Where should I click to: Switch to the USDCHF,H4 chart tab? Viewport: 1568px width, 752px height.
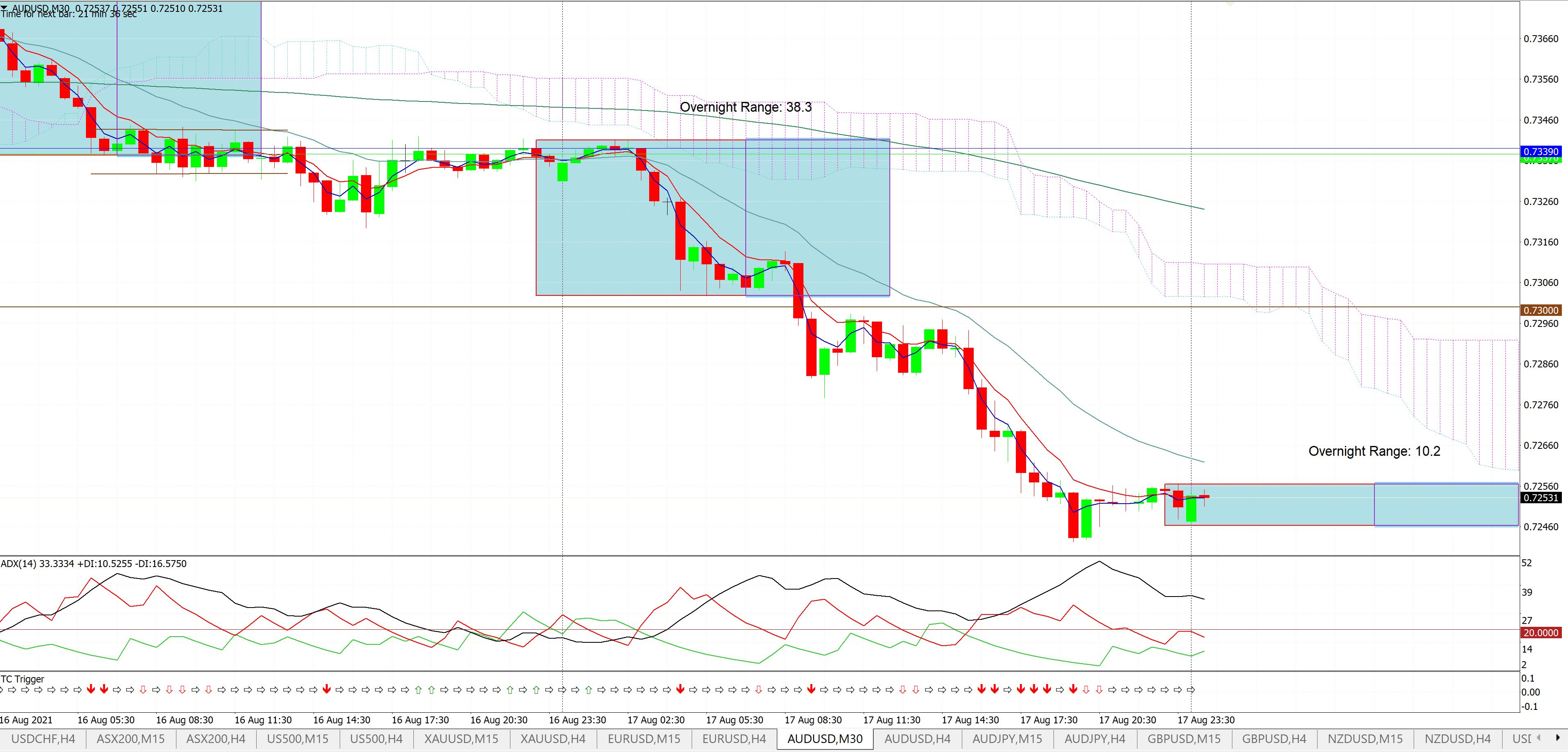pyautogui.click(x=43, y=738)
